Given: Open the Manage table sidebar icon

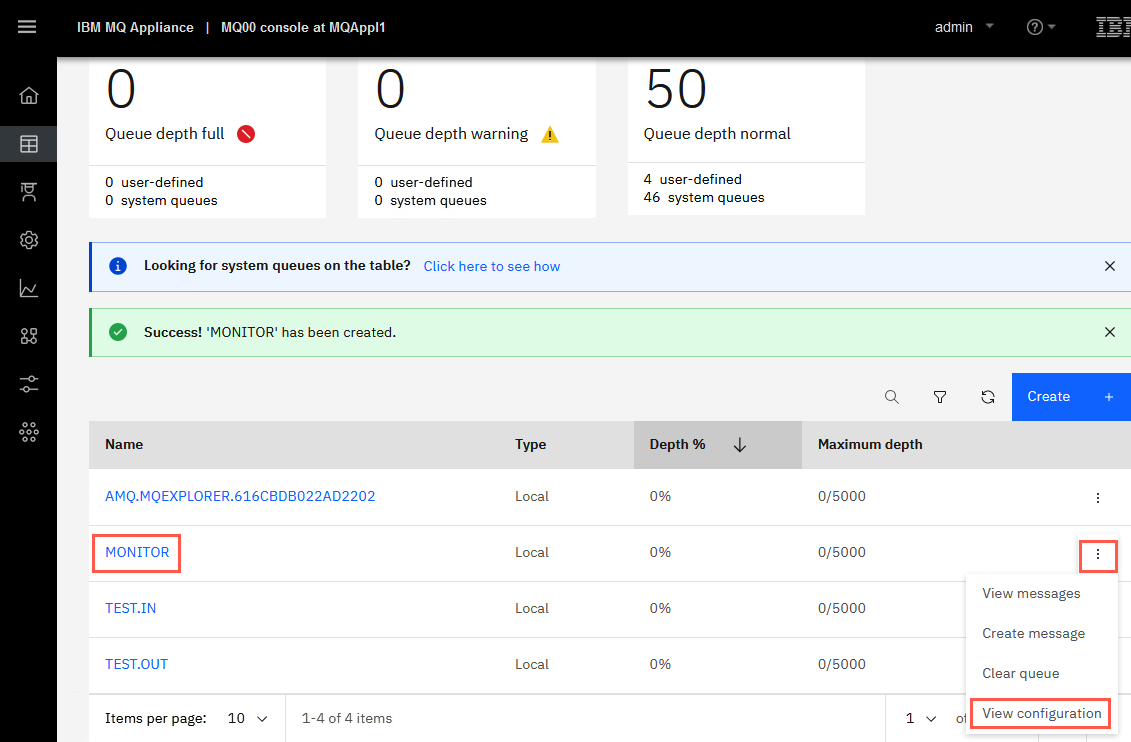Looking at the screenshot, I should [x=28, y=143].
